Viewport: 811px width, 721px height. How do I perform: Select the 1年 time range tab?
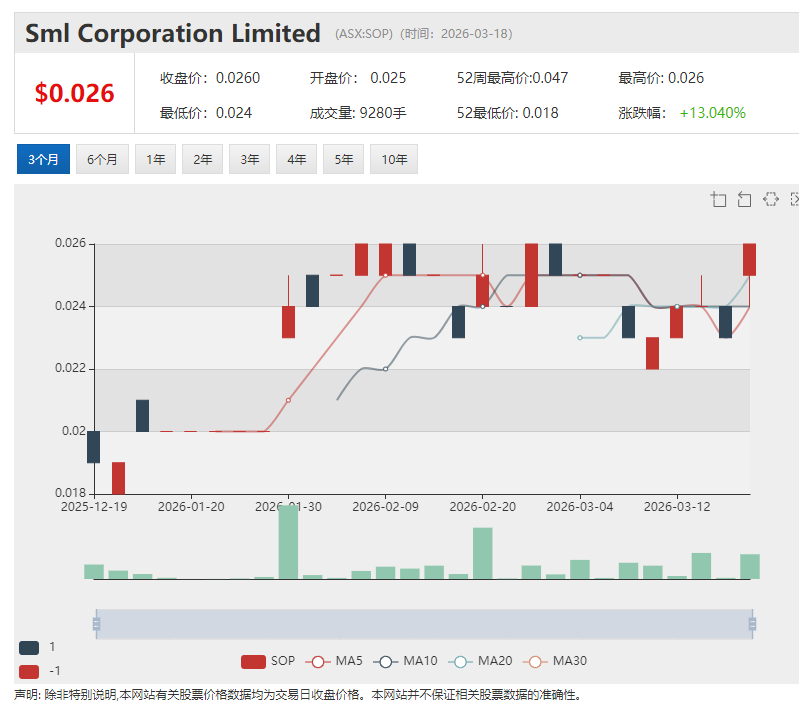coord(155,159)
